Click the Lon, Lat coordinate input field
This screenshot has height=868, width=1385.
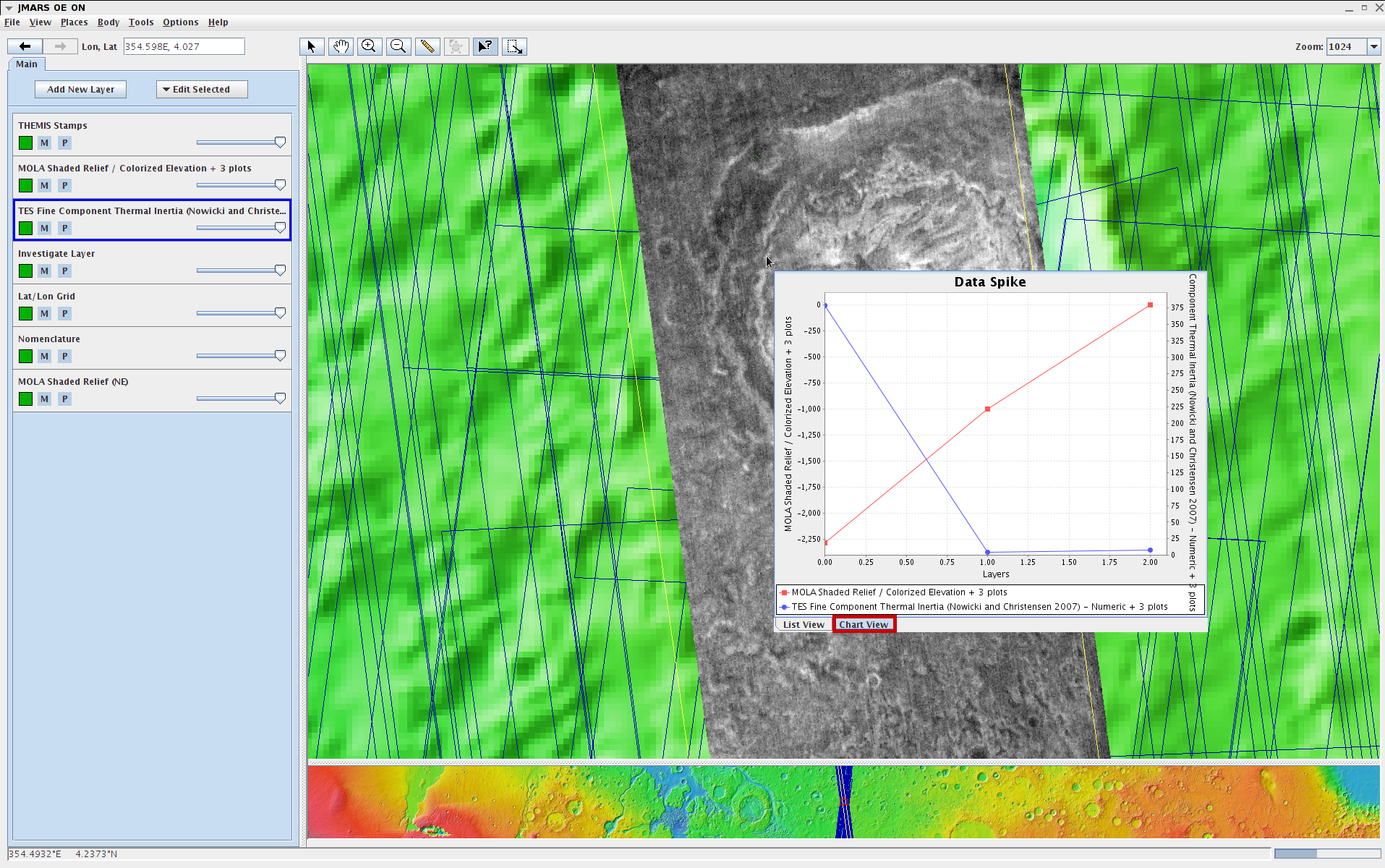tap(184, 47)
